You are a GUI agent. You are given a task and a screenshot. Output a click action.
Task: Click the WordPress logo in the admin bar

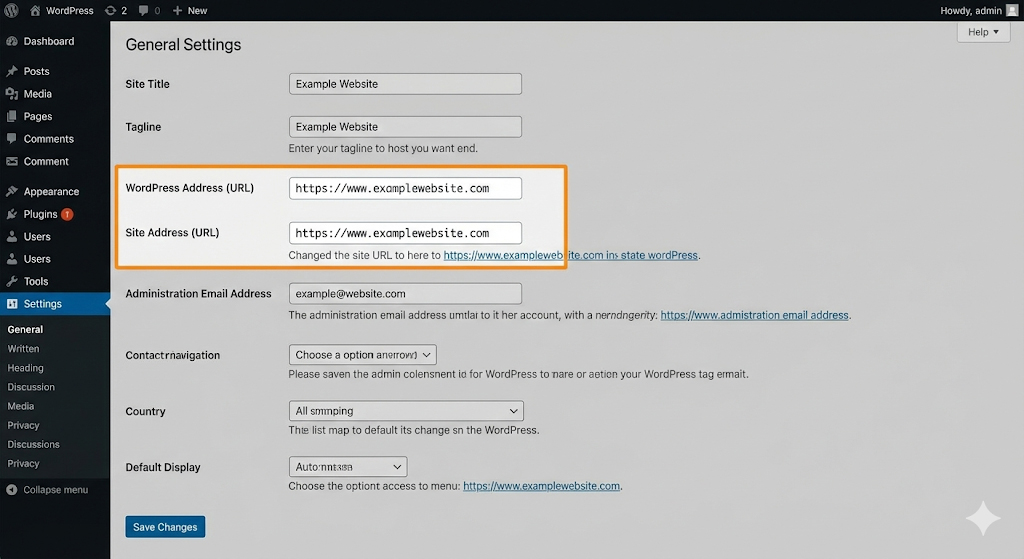click(x=11, y=10)
